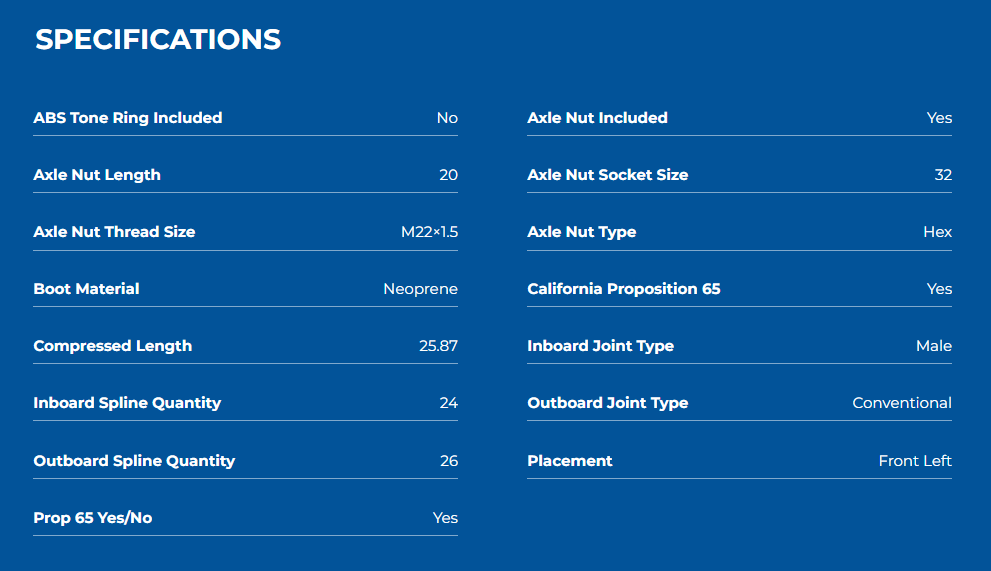991x571 pixels.
Task: Select the Compressed Length value 25.87
Action: click(439, 345)
